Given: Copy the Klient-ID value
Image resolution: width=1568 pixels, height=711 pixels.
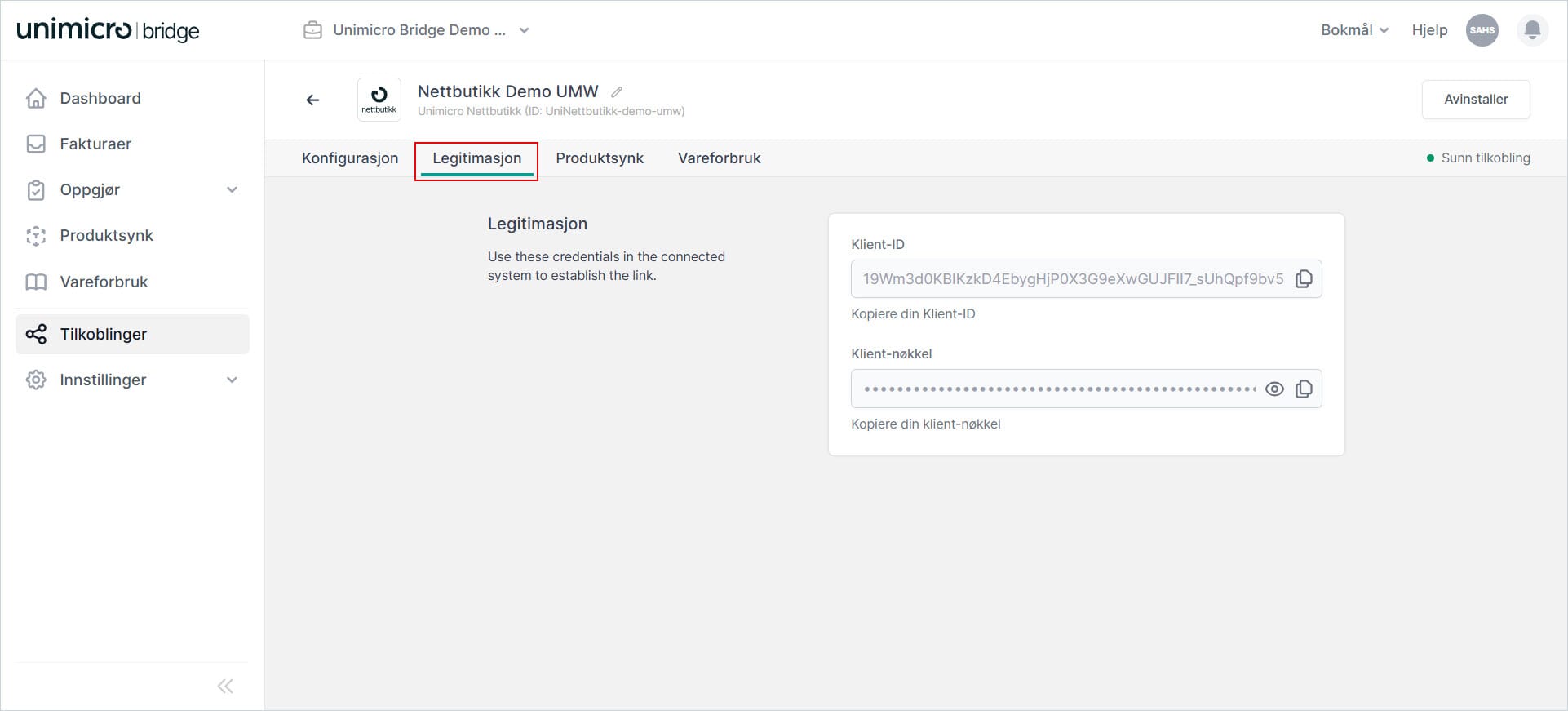Looking at the screenshot, I should tap(1304, 279).
